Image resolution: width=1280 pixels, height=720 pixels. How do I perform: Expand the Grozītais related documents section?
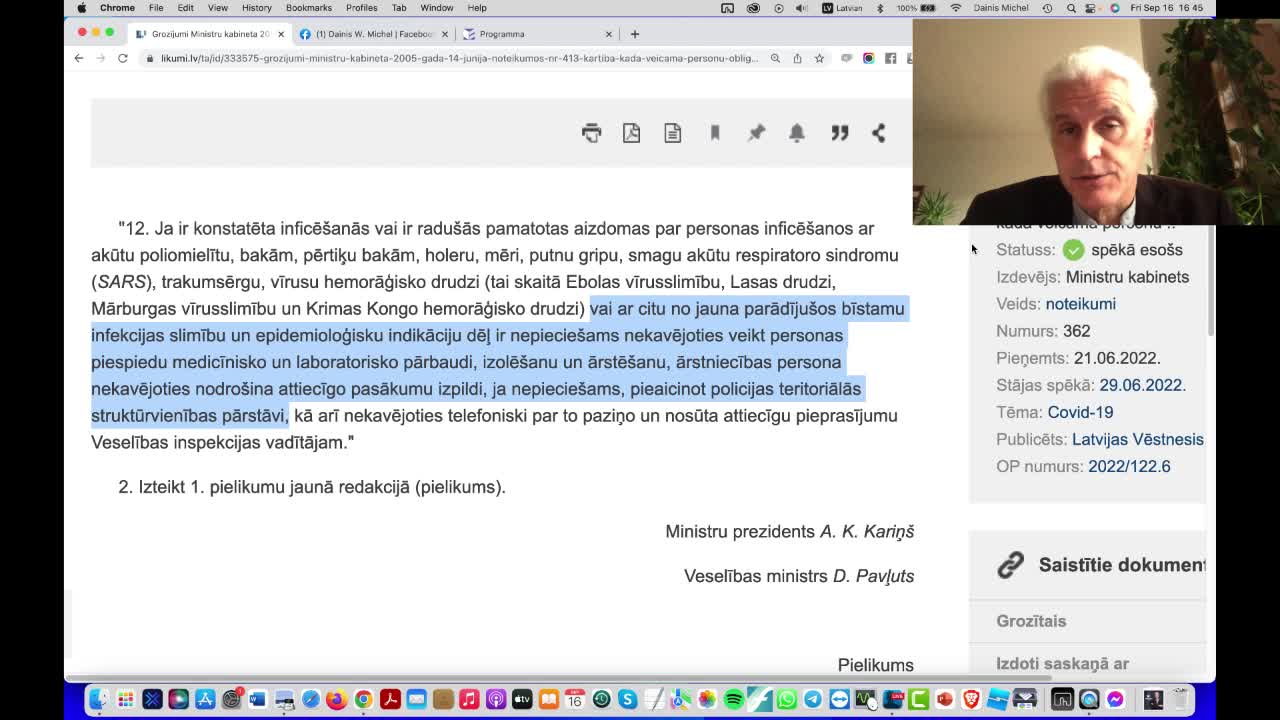[1031, 621]
